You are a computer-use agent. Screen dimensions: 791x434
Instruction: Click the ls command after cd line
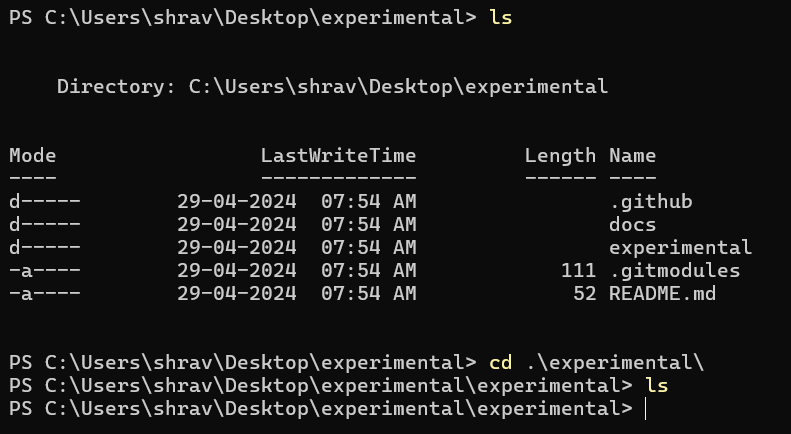pos(656,385)
